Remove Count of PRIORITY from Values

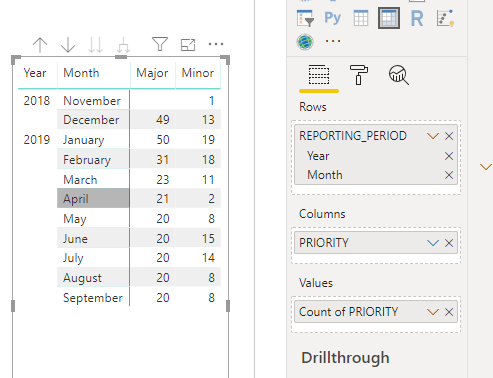point(449,312)
